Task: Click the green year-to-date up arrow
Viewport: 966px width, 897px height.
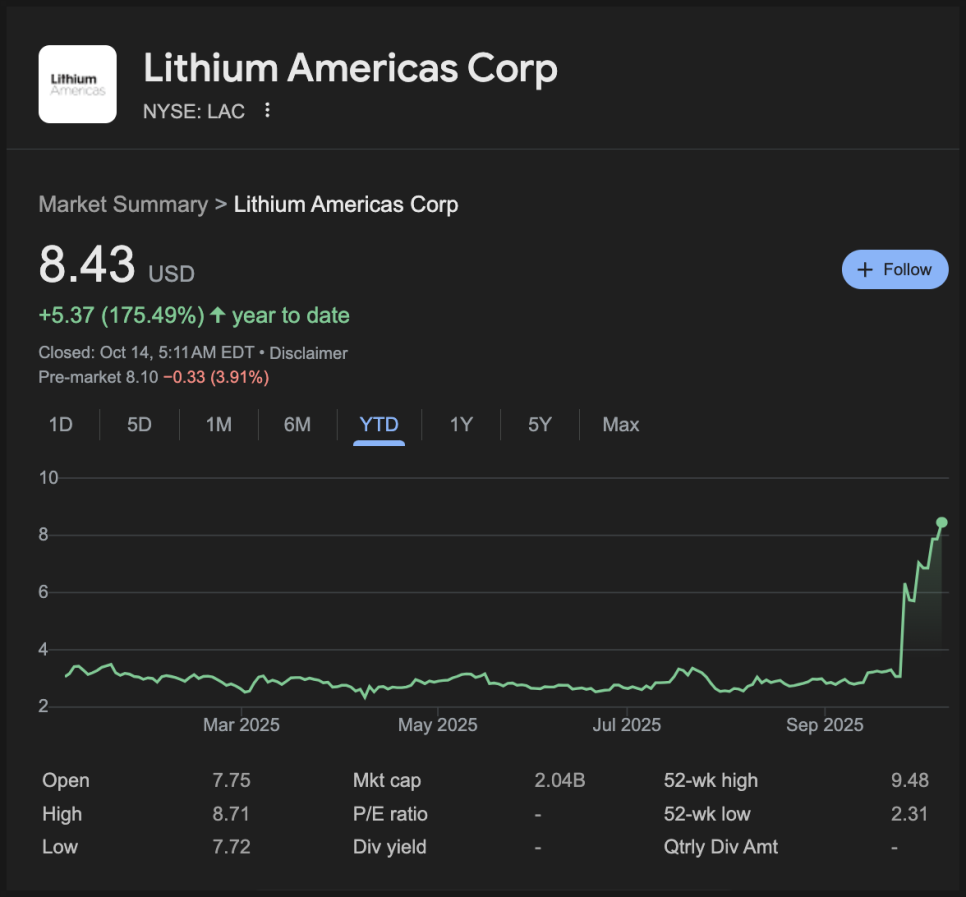Action: tap(216, 316)
